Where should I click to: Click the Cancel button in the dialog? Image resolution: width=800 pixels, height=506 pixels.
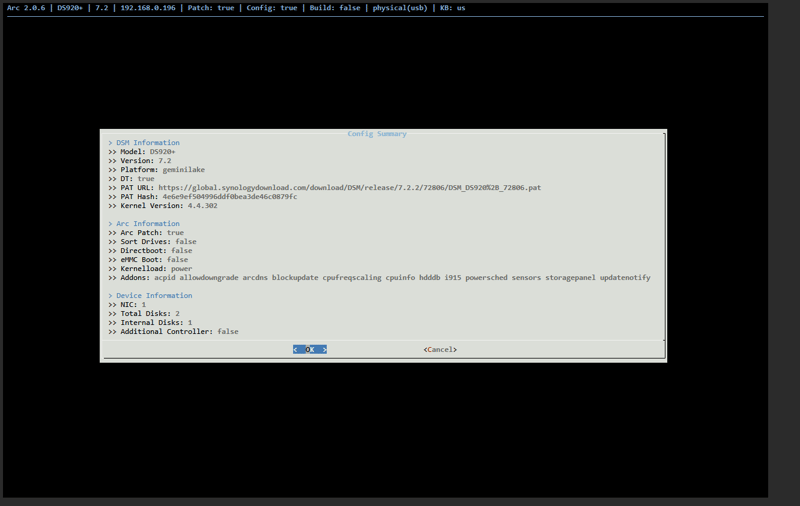[440, 350]
